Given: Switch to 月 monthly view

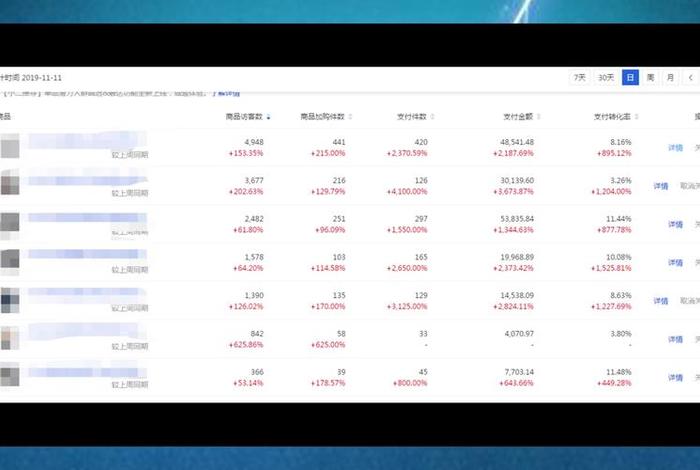Looking at the screenshot, I should click(x=670, y=77).
